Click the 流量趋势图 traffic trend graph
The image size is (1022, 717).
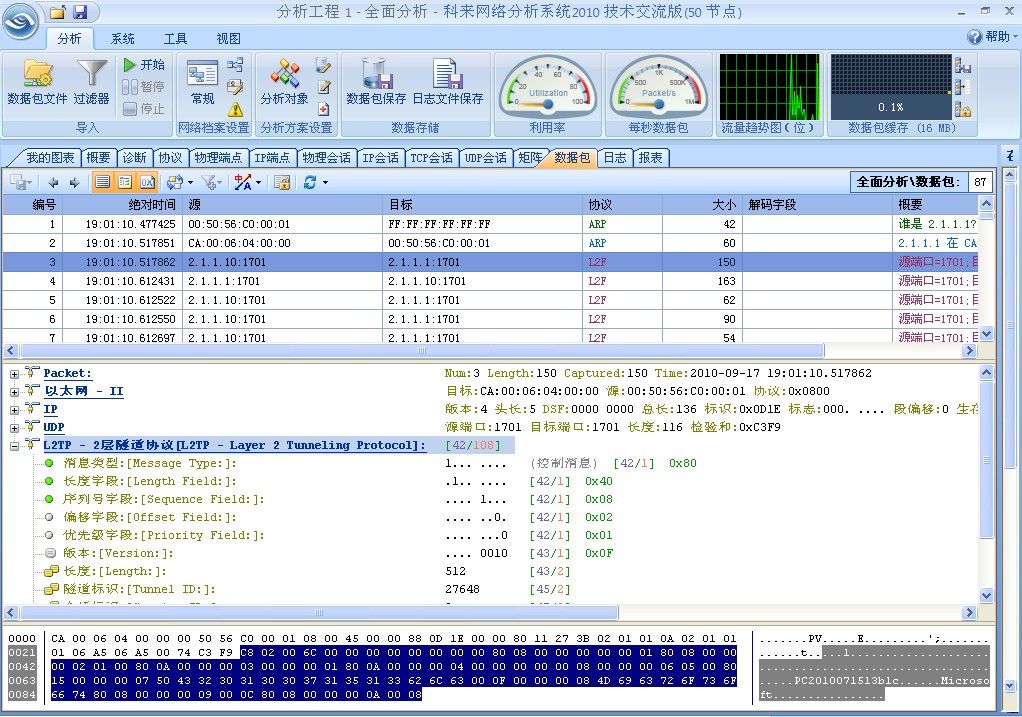(x=769, y=86)
